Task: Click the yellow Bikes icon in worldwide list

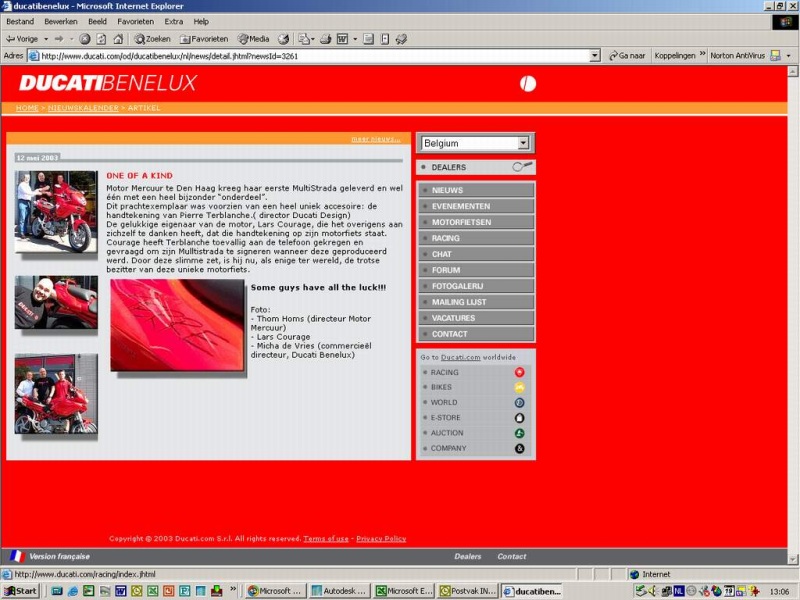Action: coord(520,387)
